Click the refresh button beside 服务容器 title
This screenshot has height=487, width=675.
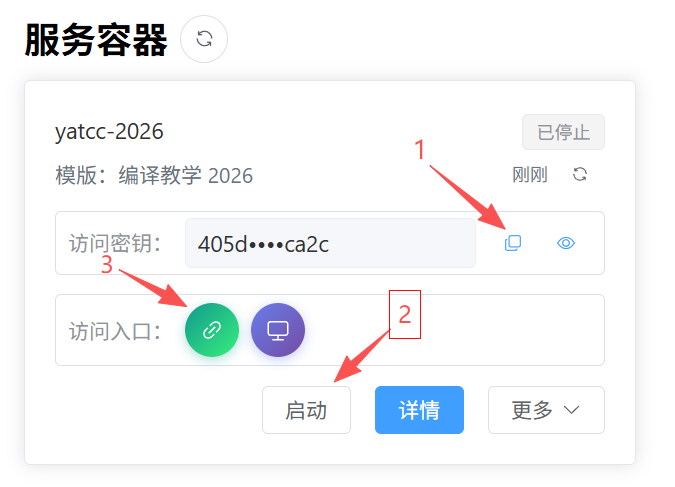204,39
